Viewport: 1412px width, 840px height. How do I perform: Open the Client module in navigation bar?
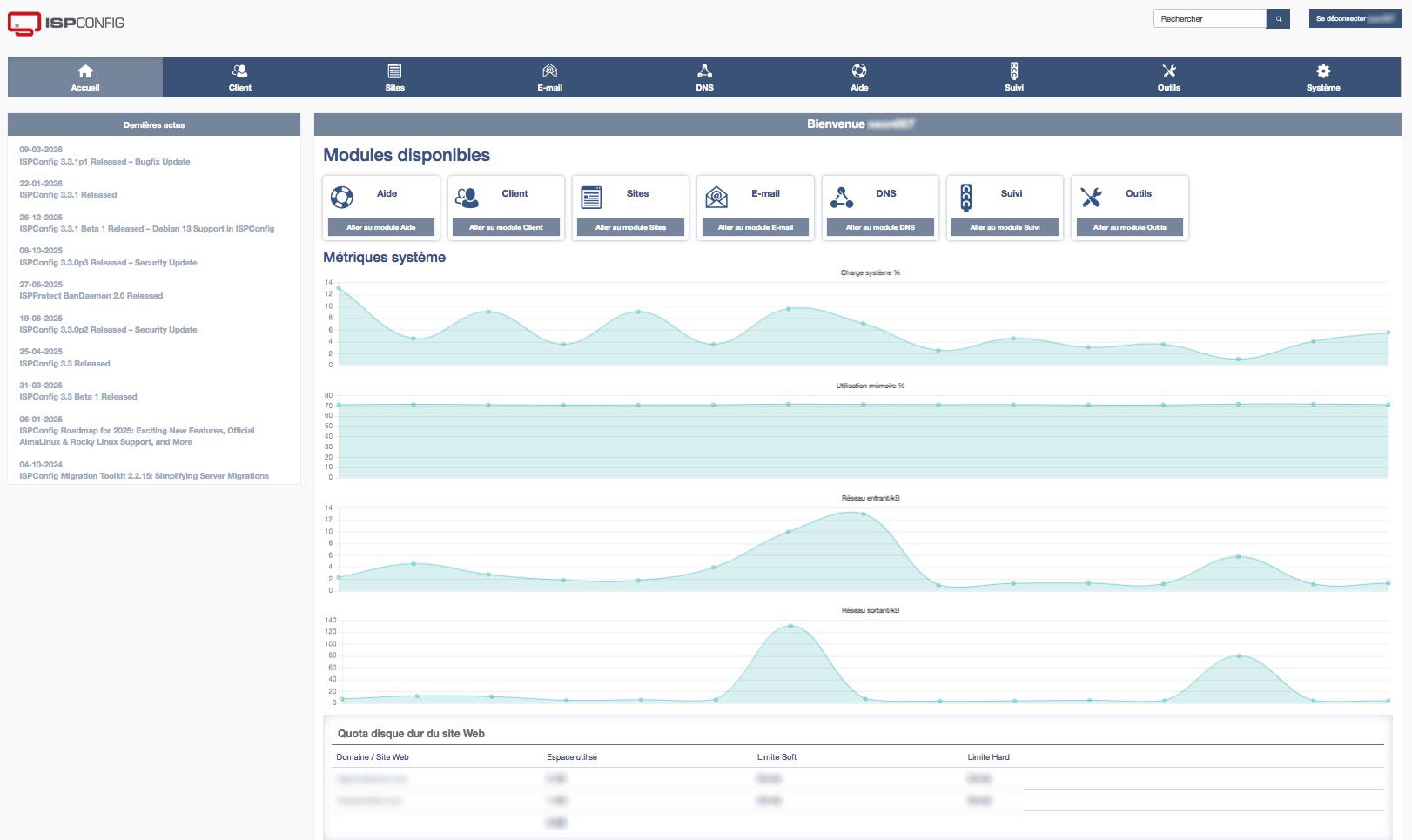(239, 77)
